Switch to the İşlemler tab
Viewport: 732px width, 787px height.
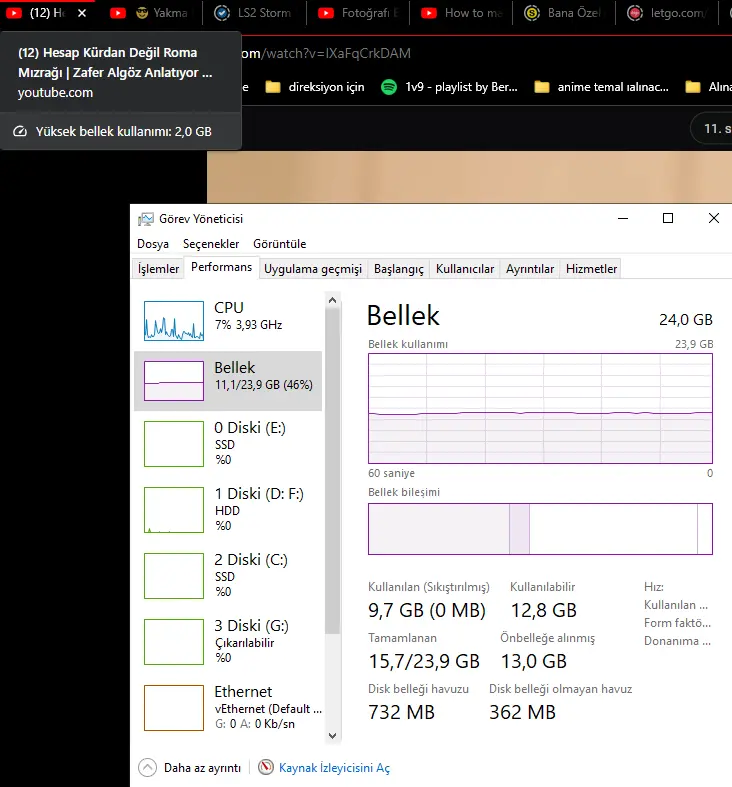pyautogui.click(x=158, y=269)
